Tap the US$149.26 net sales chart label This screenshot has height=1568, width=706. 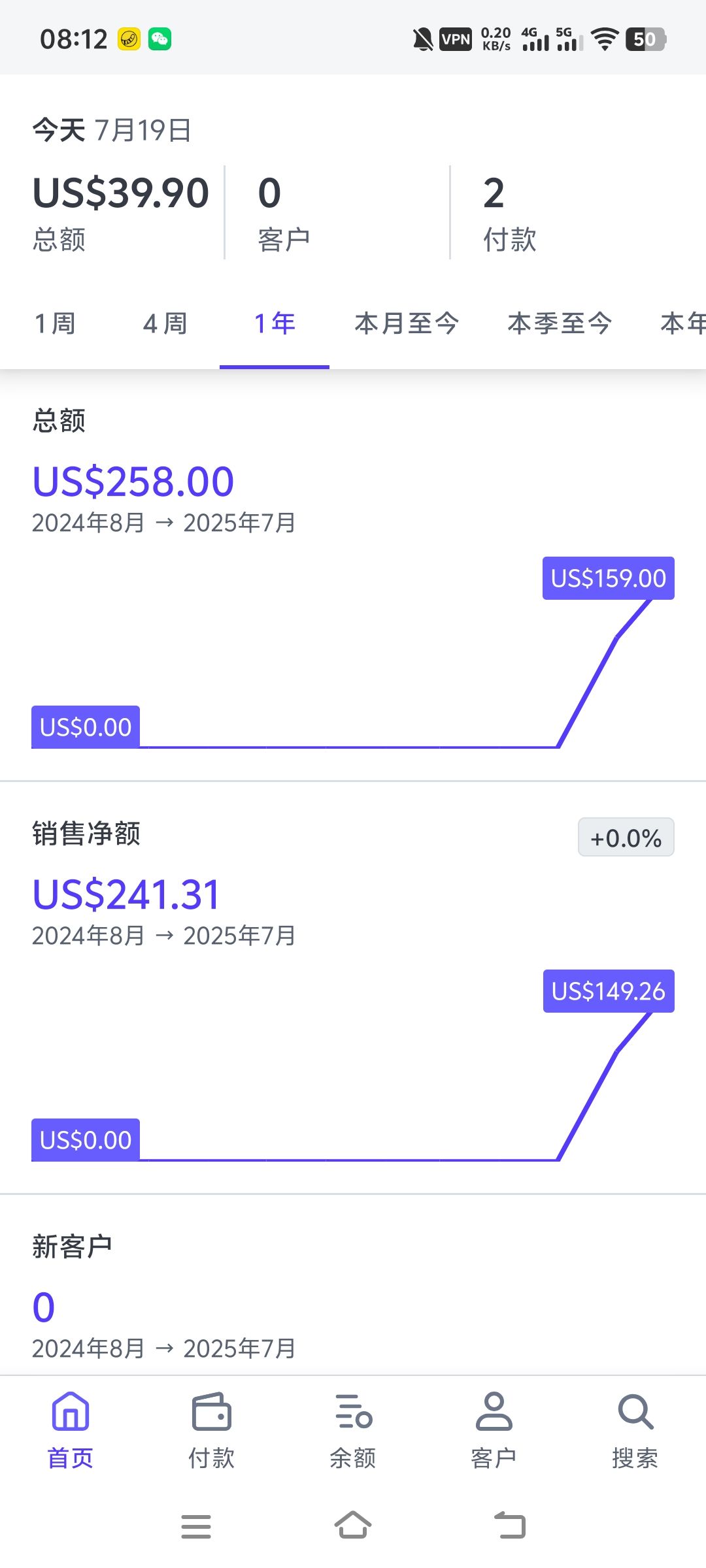608,991
